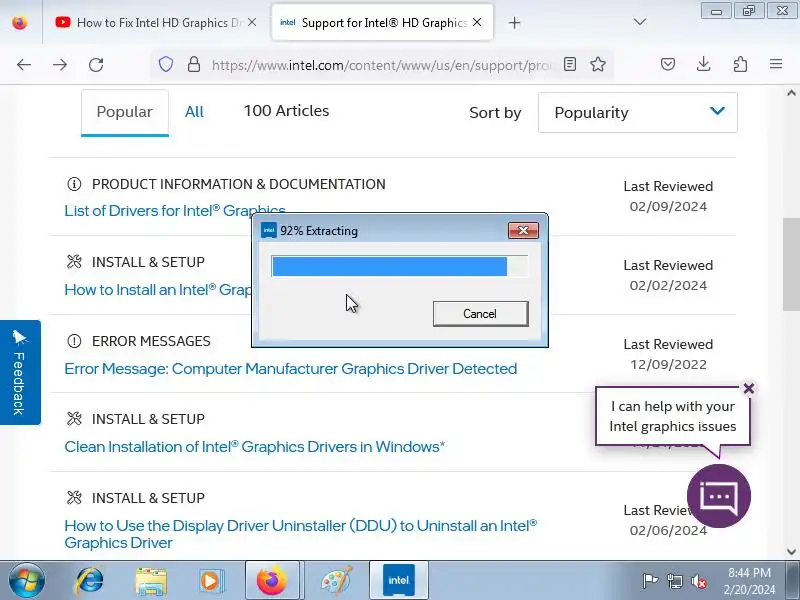This screenshot has width=800, height=600.
Task: Click Cancel in the Extracting dialog
Action: (x=480, y=313)
